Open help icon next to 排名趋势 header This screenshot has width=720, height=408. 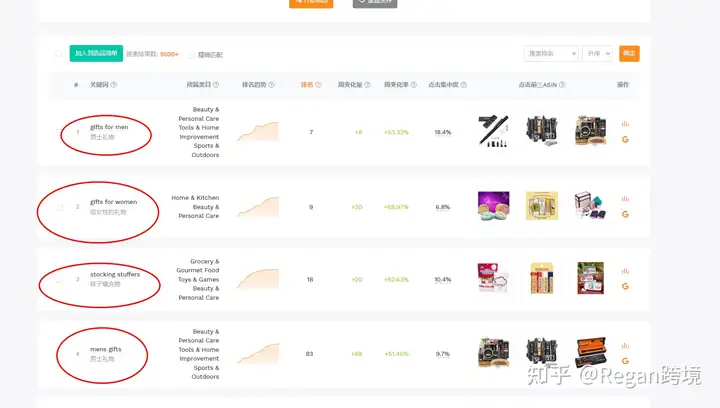(x=271, y=84)
